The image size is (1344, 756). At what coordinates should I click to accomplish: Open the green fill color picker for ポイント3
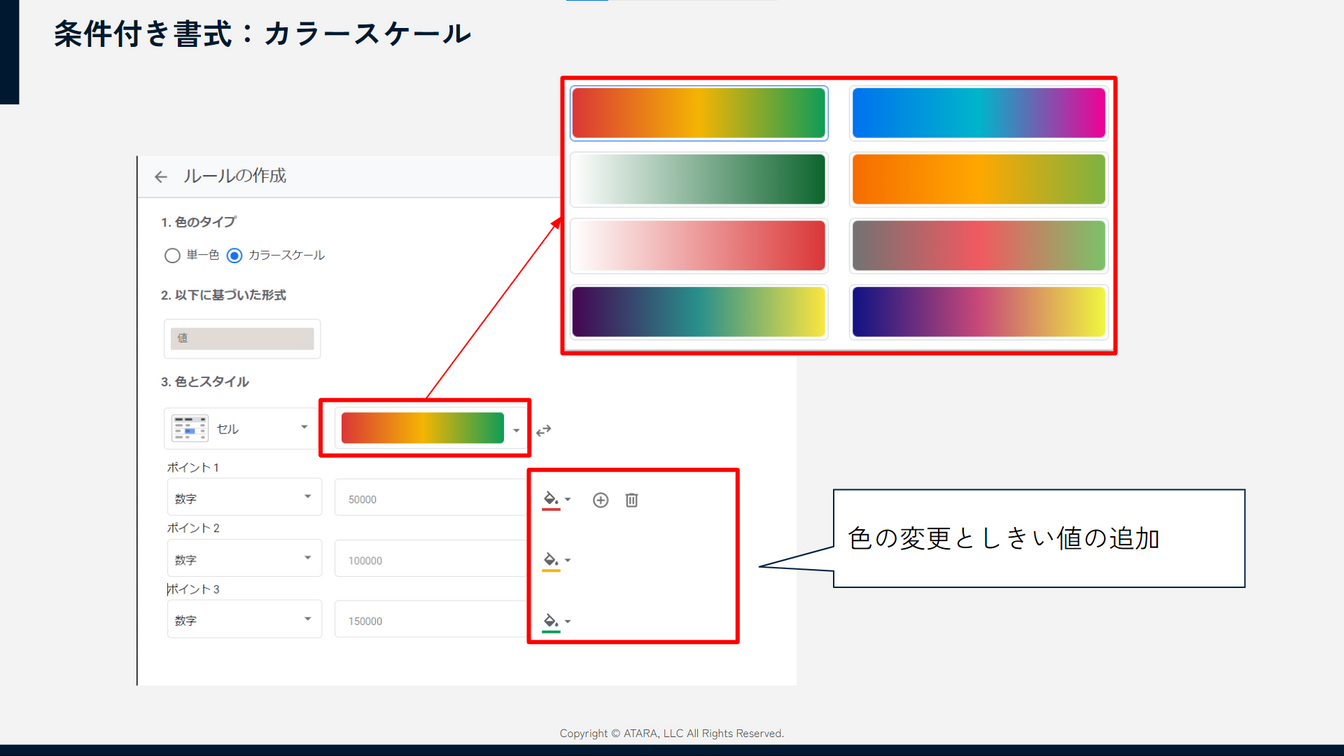tap(556, 622)
